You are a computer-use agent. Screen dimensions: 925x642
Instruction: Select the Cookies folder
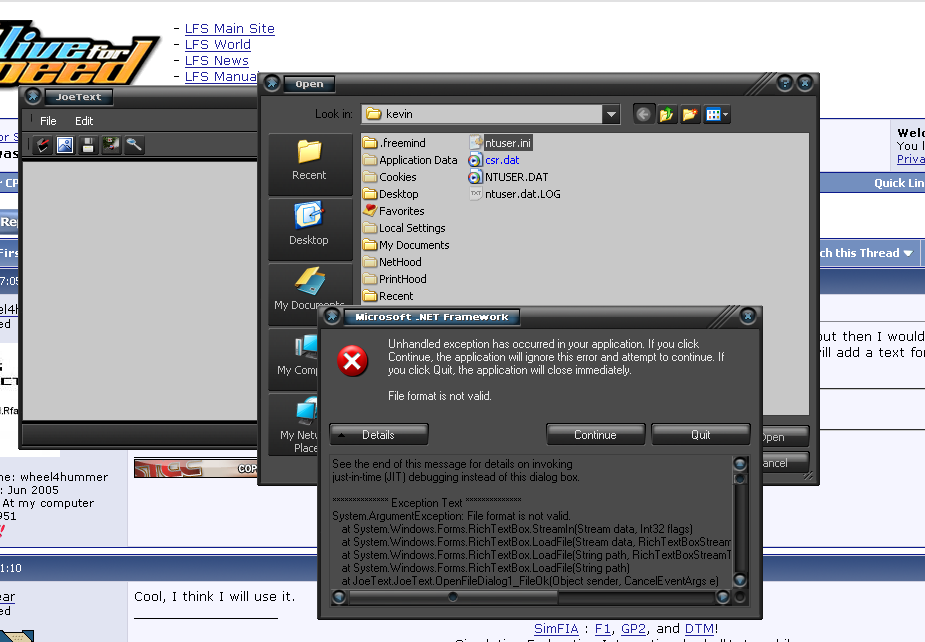390,177
